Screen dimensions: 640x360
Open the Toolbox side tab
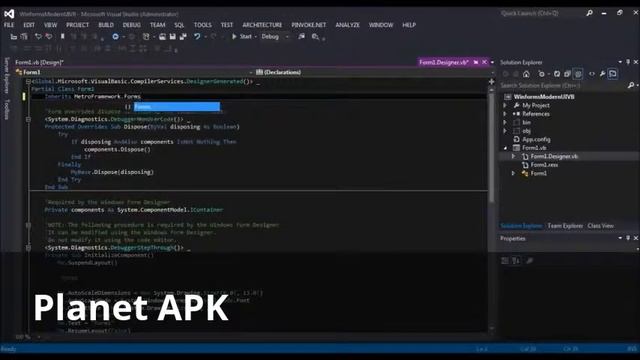coord(7,109)
